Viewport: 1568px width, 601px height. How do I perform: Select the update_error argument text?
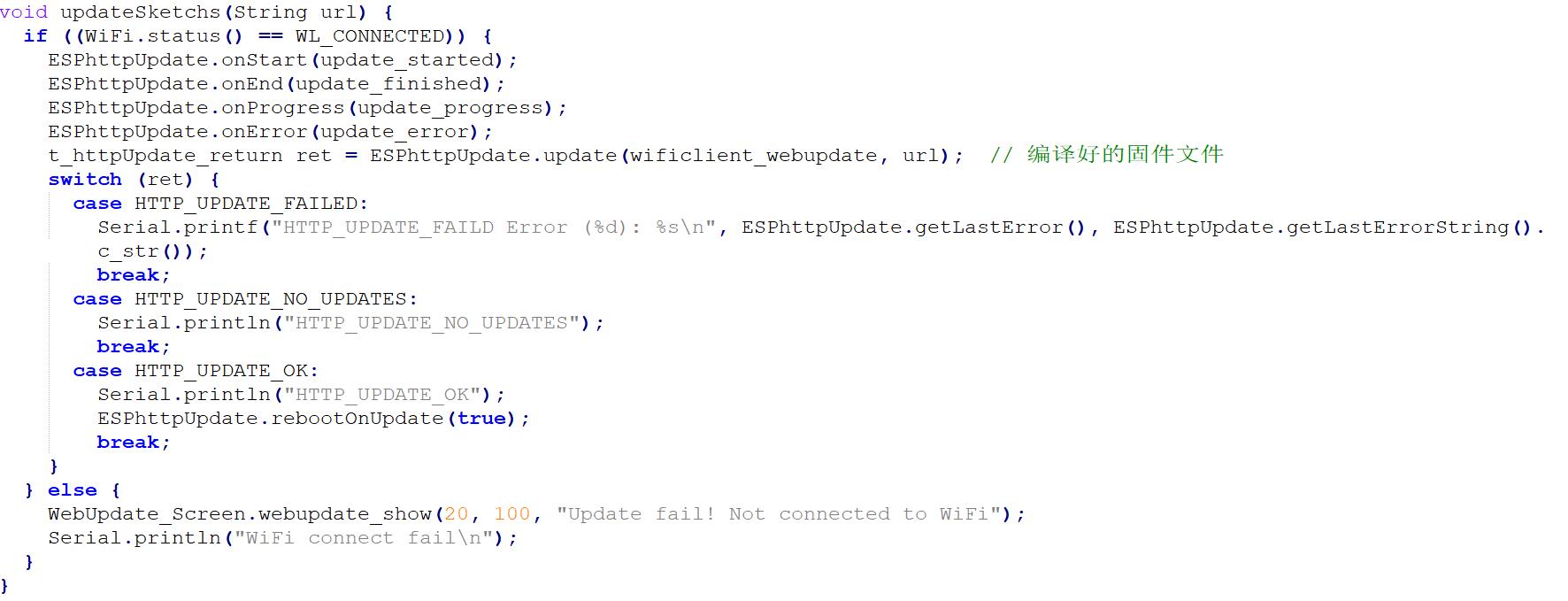pyautogui.click(x=394, y=132)
